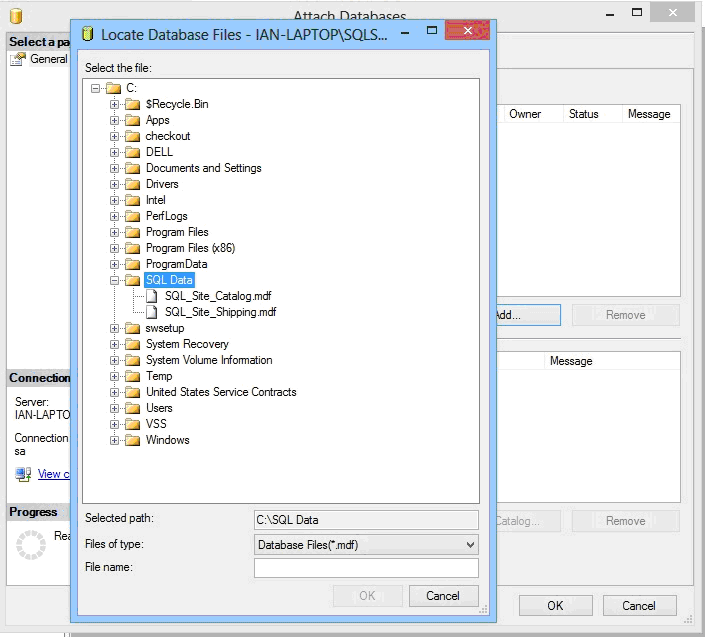
Task: Select the System Volume Information folder
Action: click(x=209, y=360)
